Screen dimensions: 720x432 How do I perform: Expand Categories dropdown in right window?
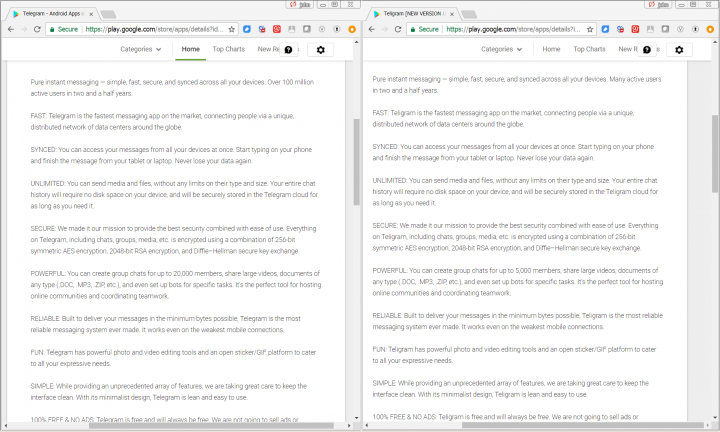501,49
